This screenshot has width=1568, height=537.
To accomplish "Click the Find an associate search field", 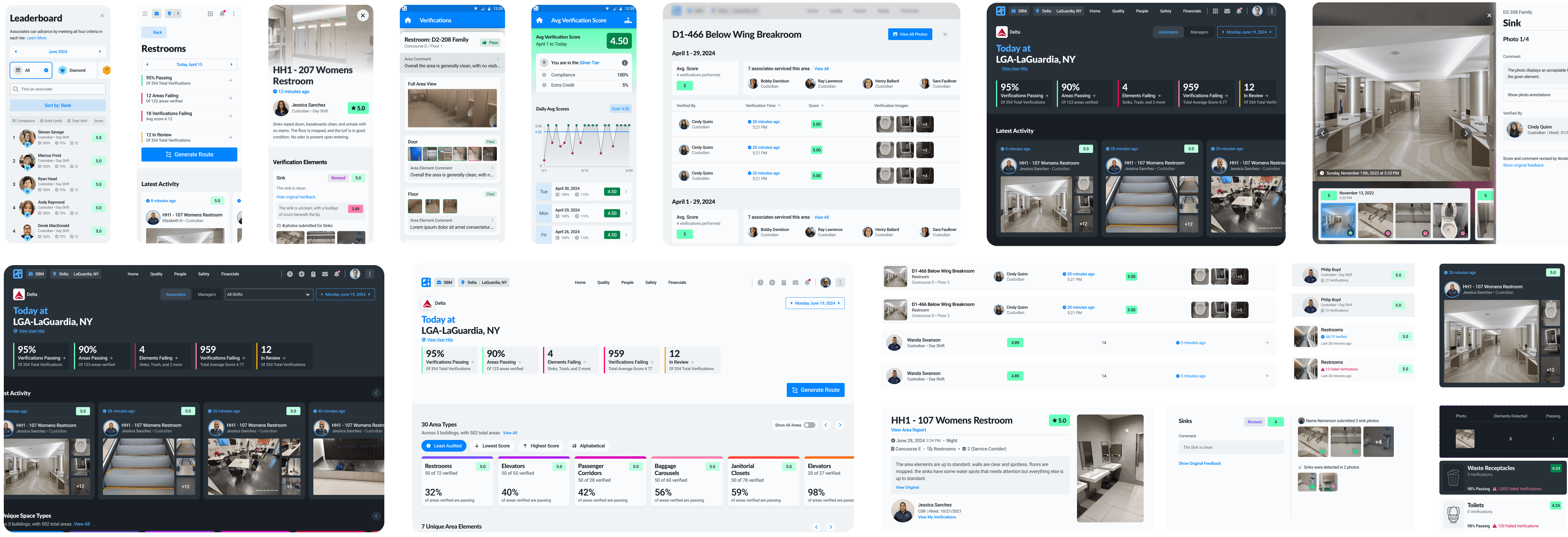I will click(58, 89).
